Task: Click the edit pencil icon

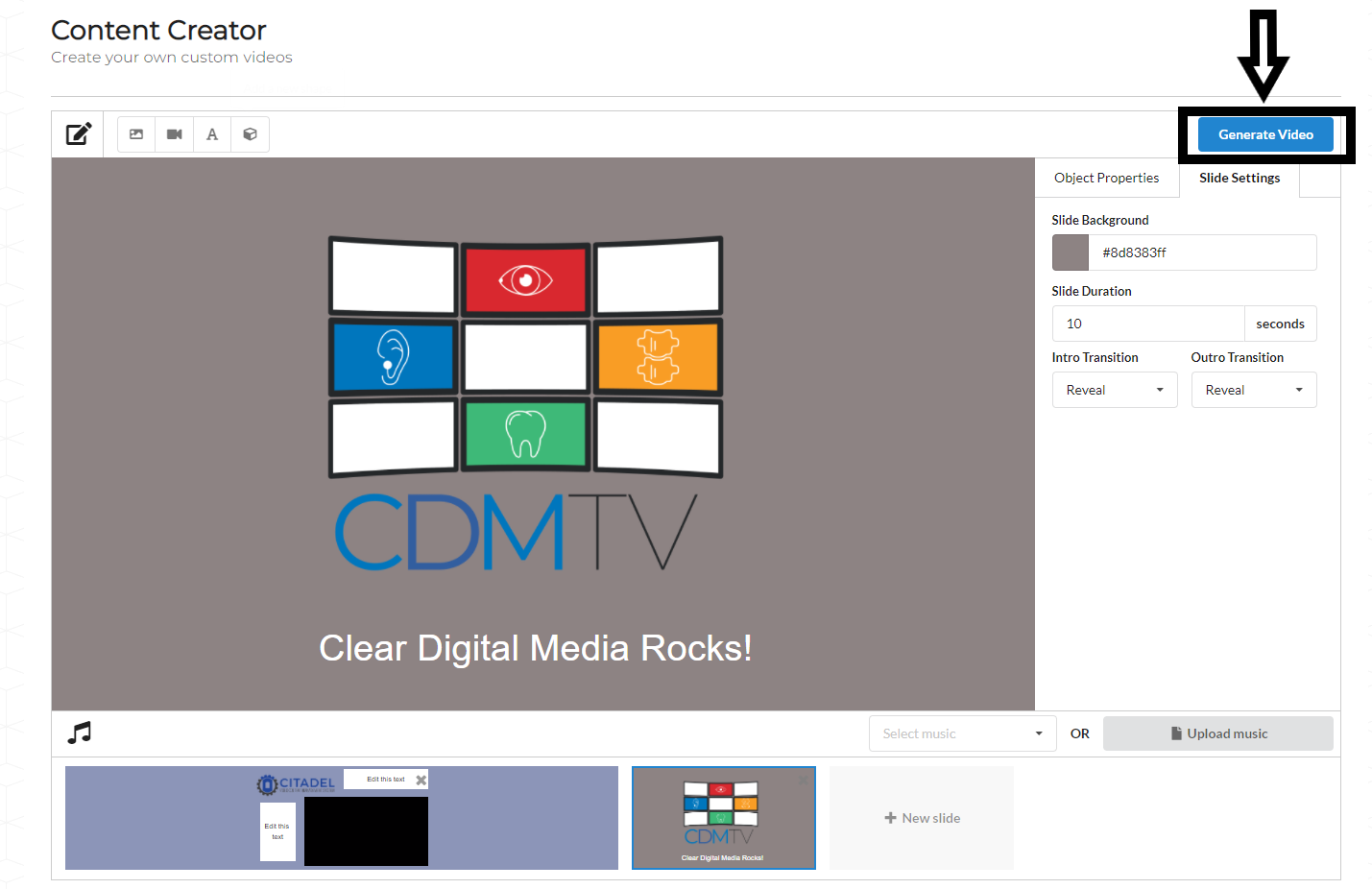Action: (x=79, y=133)
